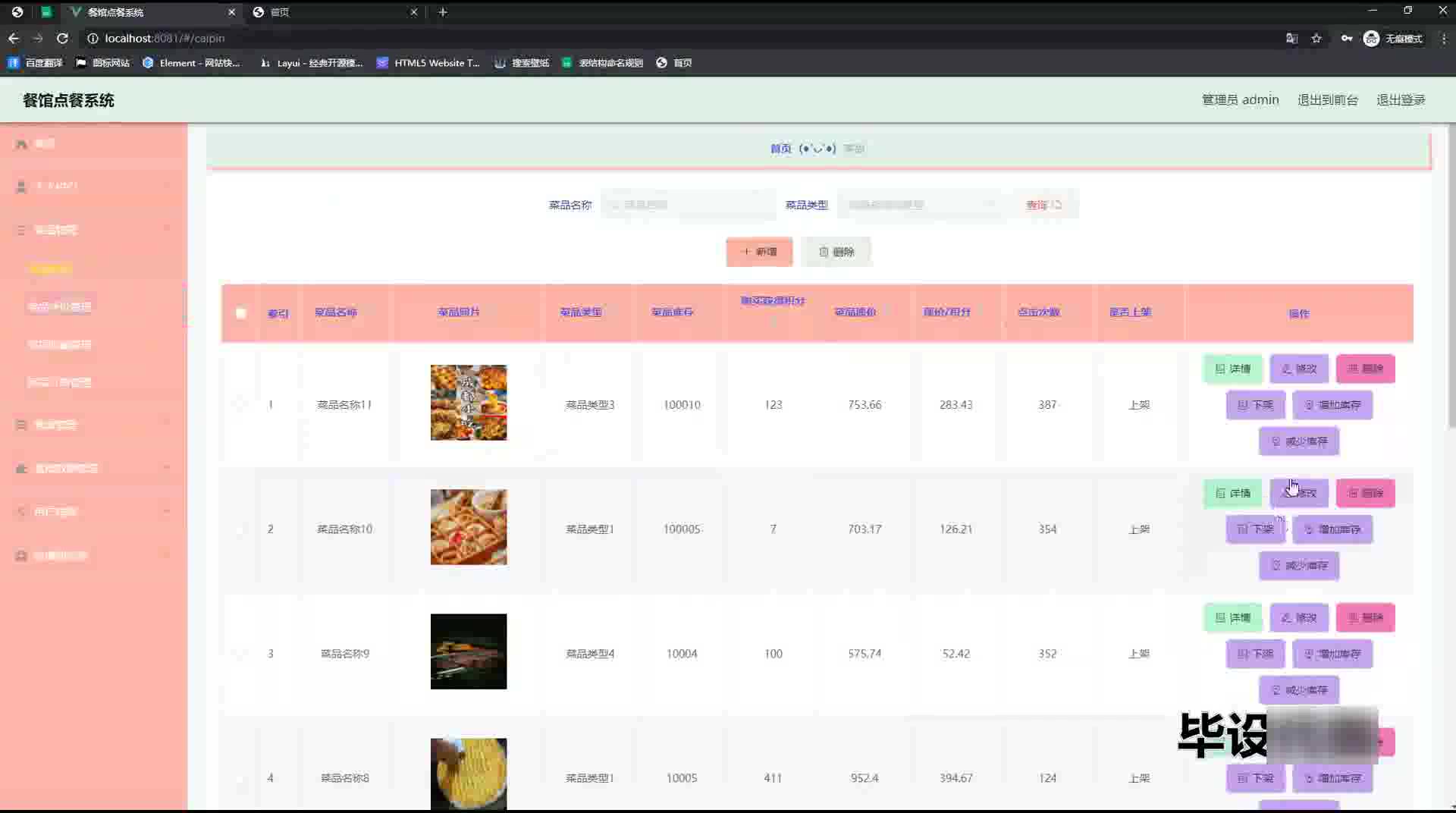Image resolution: width=1456 pixels, height=813 pixels.
Task: Open 详情 for 菜品名称10
Action: coord(1232,493)
